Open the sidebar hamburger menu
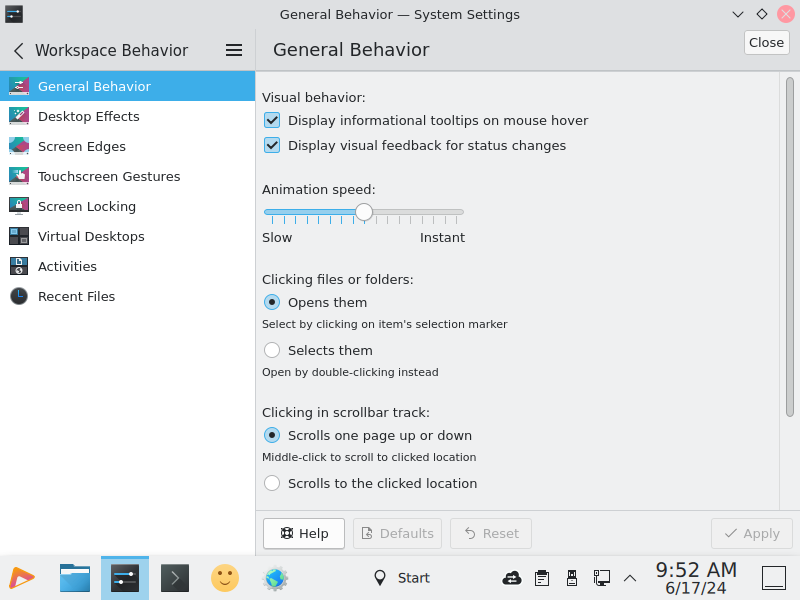 234,50
